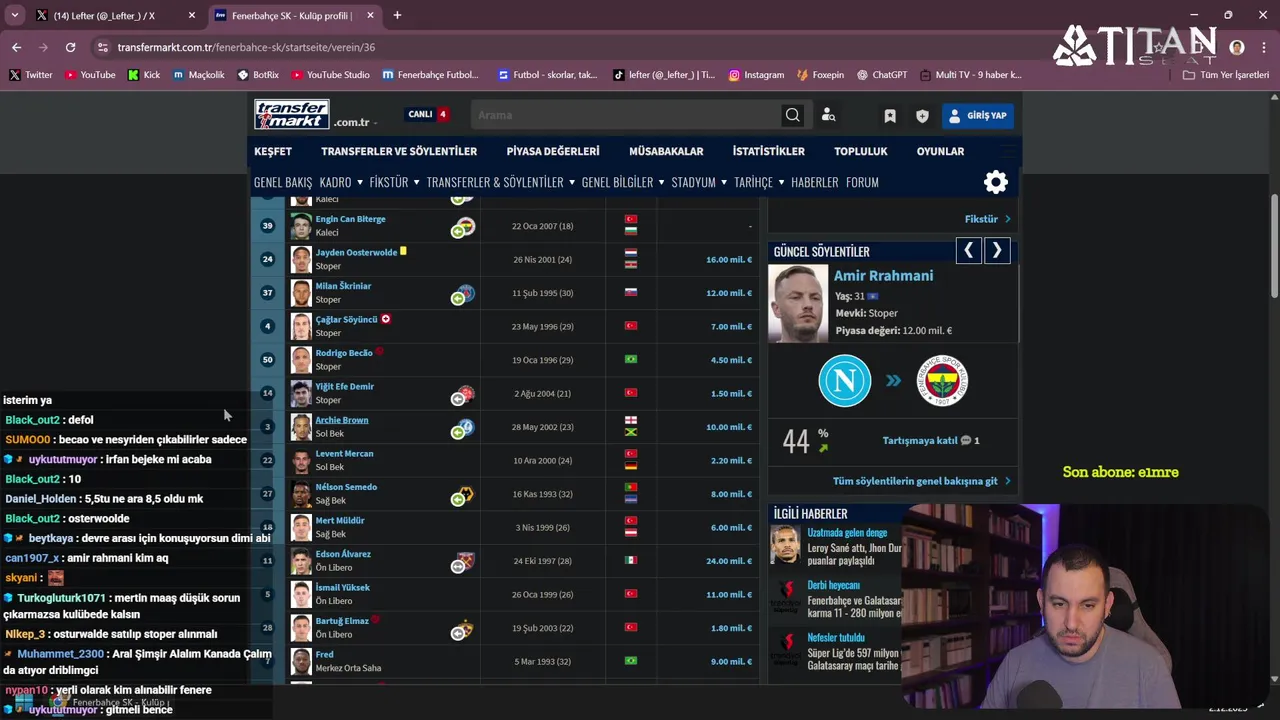The width and height of the screenshot is (1280, 720).
Task: Click Bartuğ Elmaz transfer club badge icon
Action: 464,629
